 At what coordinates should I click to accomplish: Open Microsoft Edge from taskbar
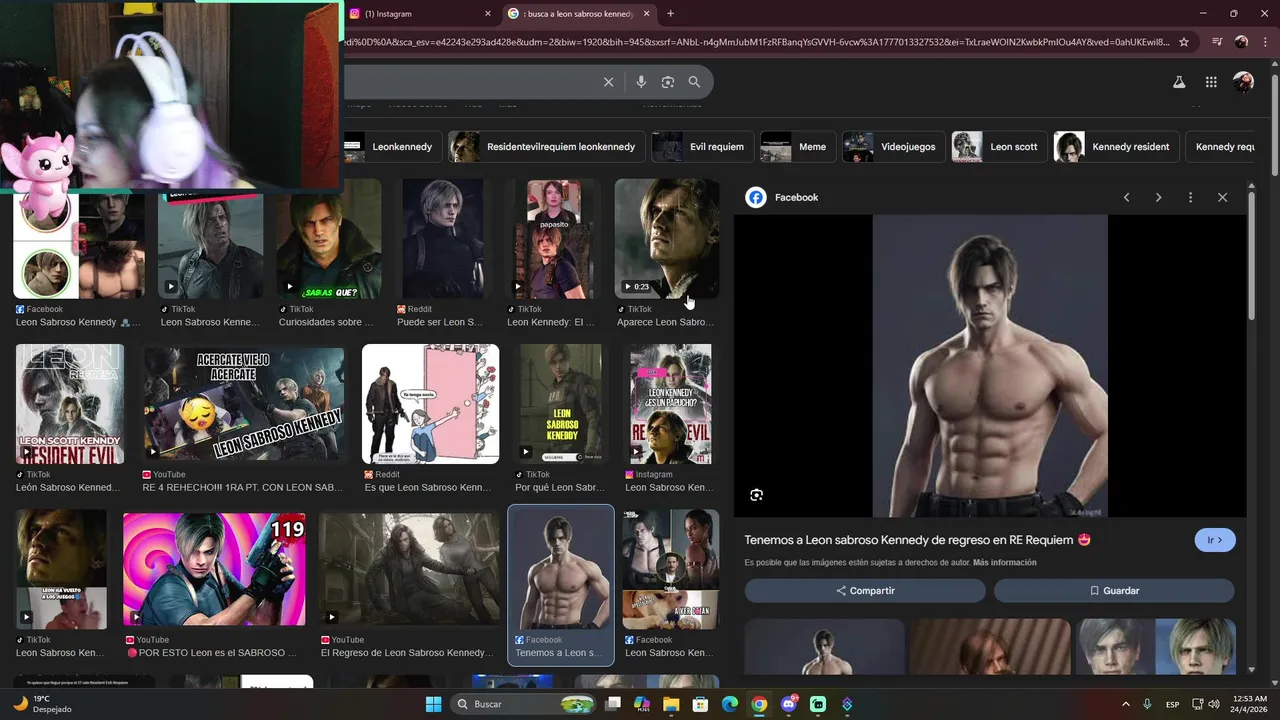point(730,704)
